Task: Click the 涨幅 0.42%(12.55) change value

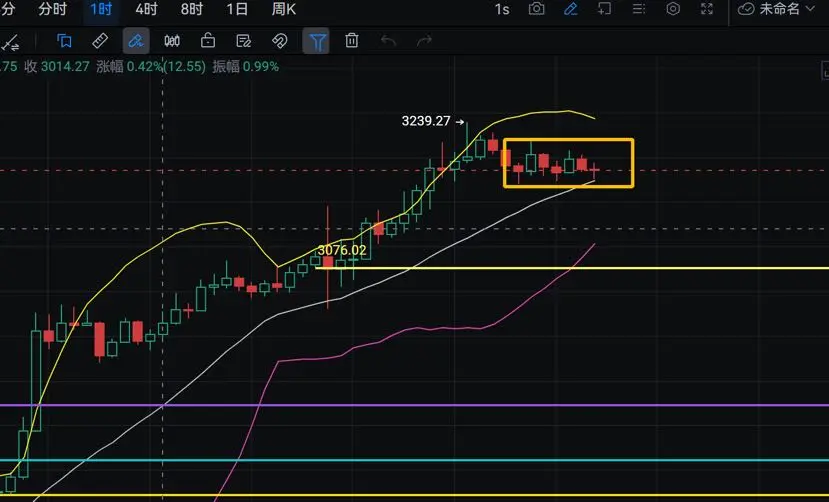Action: pyautogui.click(x=151, y=67)
